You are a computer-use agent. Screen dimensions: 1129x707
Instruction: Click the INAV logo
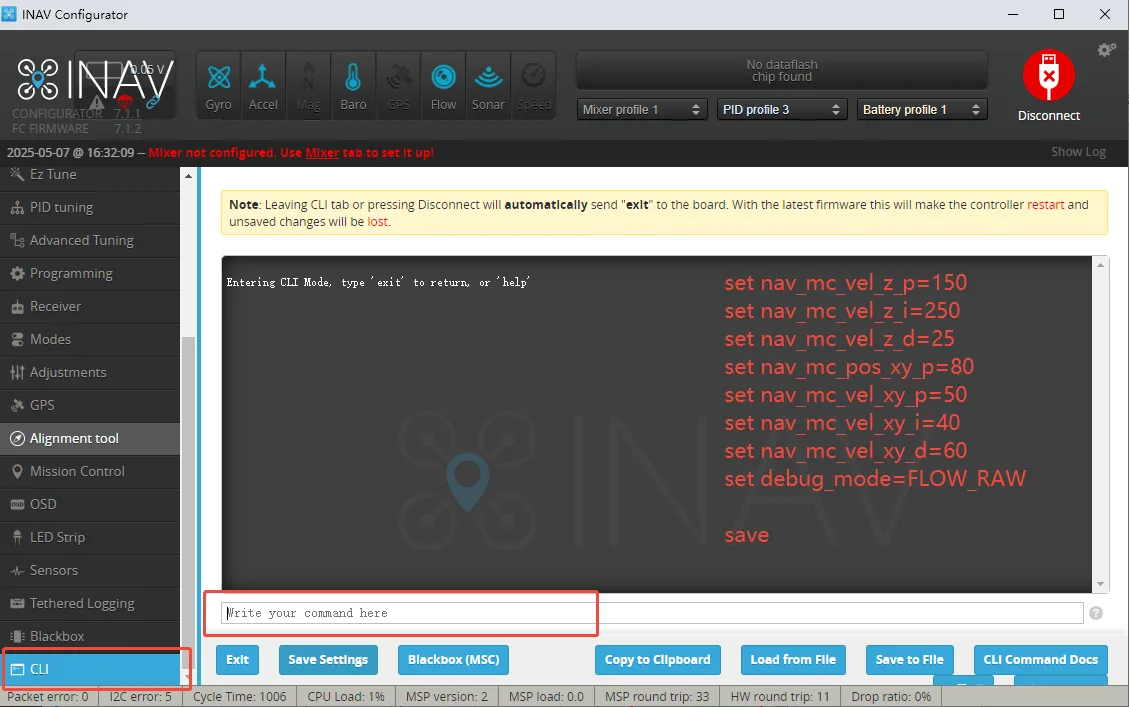95,79
